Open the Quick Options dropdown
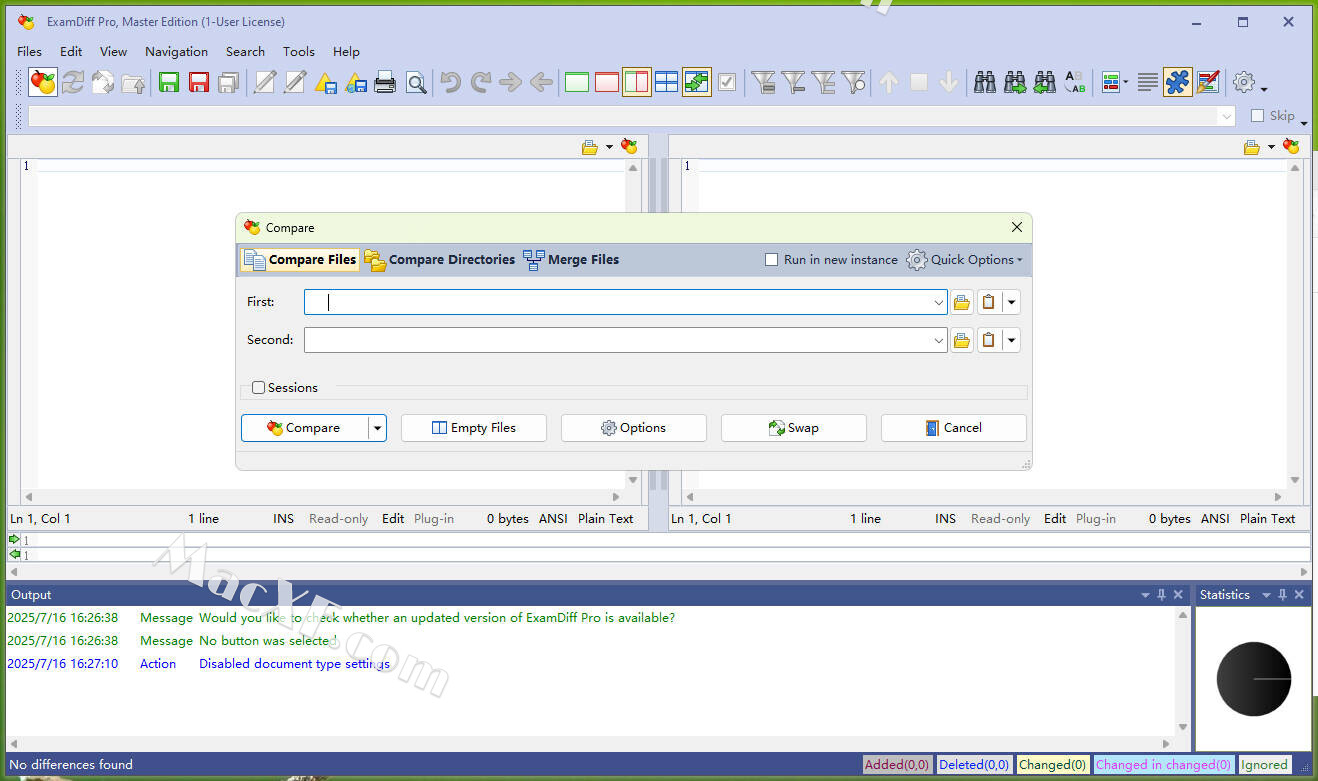Viewport: 1318px width, 781px height. click(965, 260)
